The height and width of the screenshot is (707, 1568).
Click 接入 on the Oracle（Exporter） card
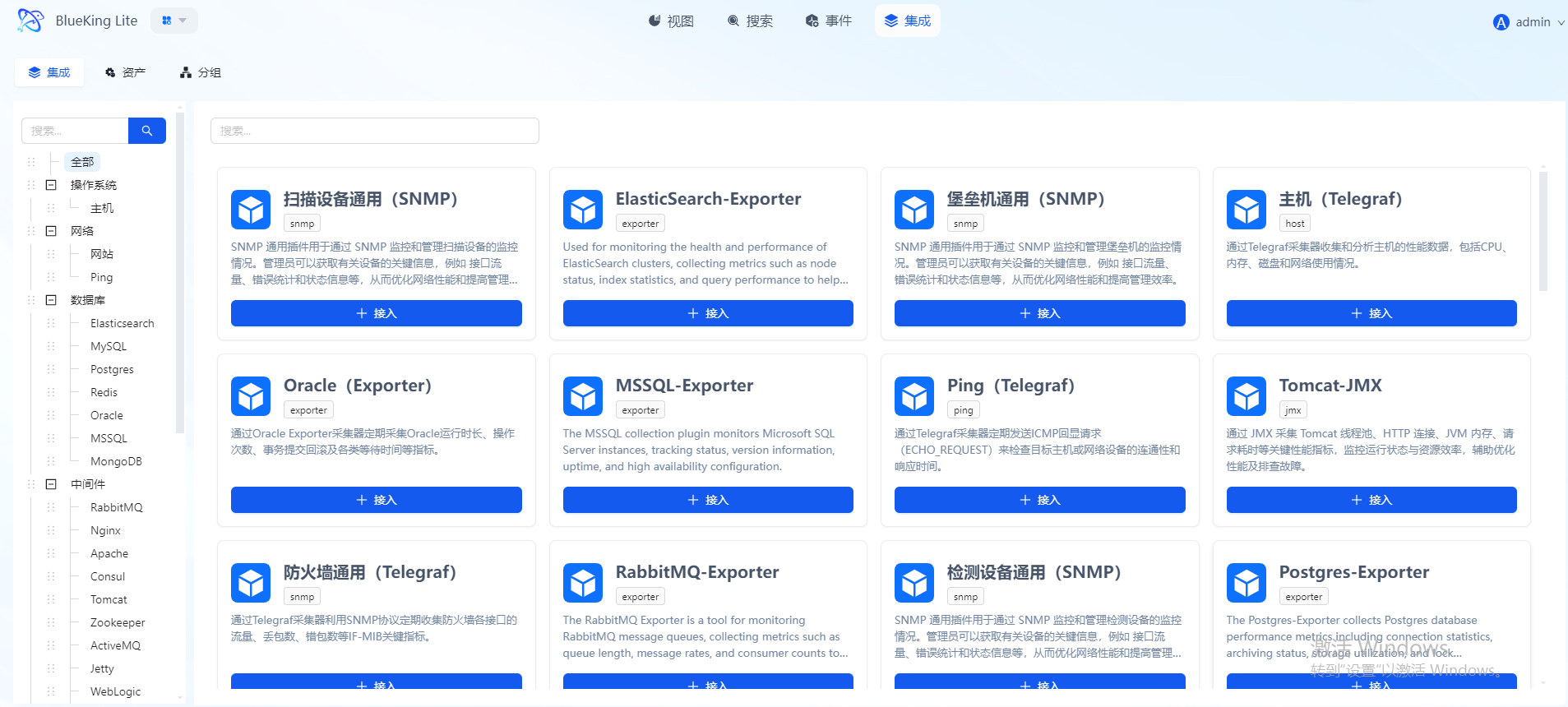[x=377, y=500]
